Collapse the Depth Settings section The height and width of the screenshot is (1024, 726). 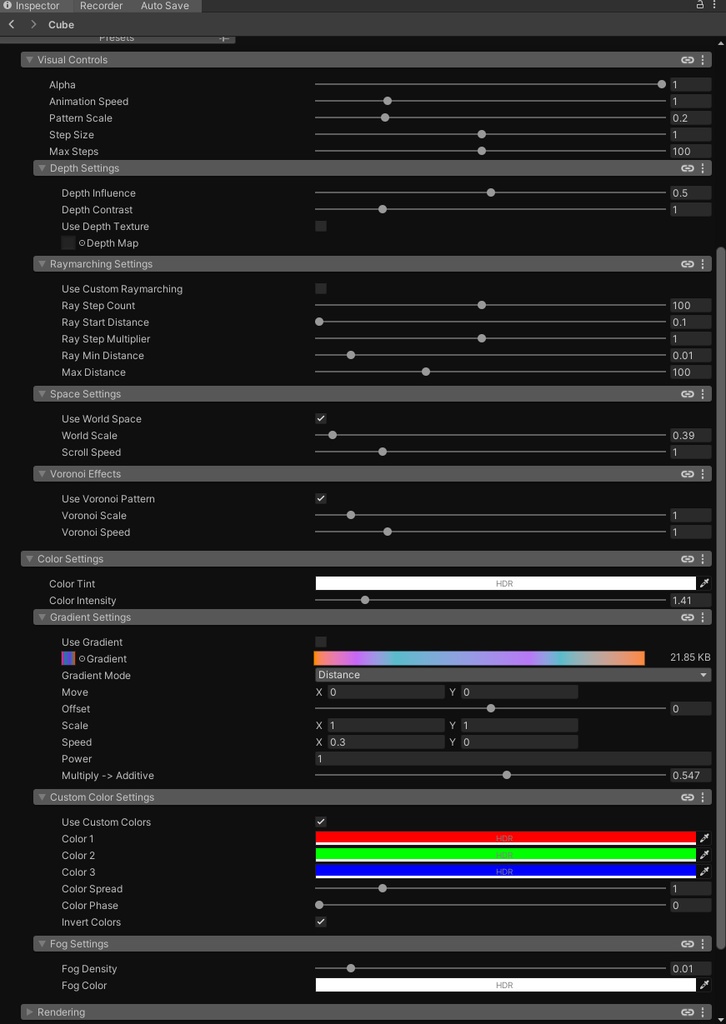tap(42, 168)
